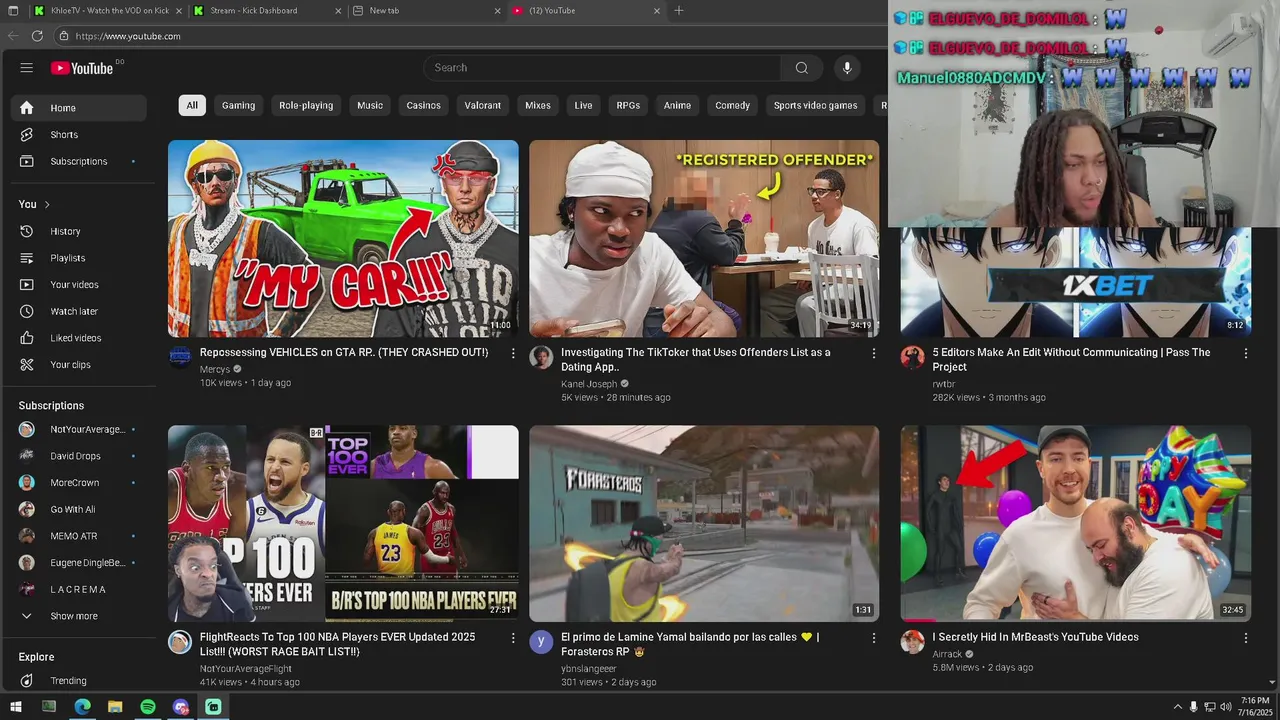1280x720 pixels.
Task: Click the Kanel Joseph channel avatar
Action: pos(541,358)
